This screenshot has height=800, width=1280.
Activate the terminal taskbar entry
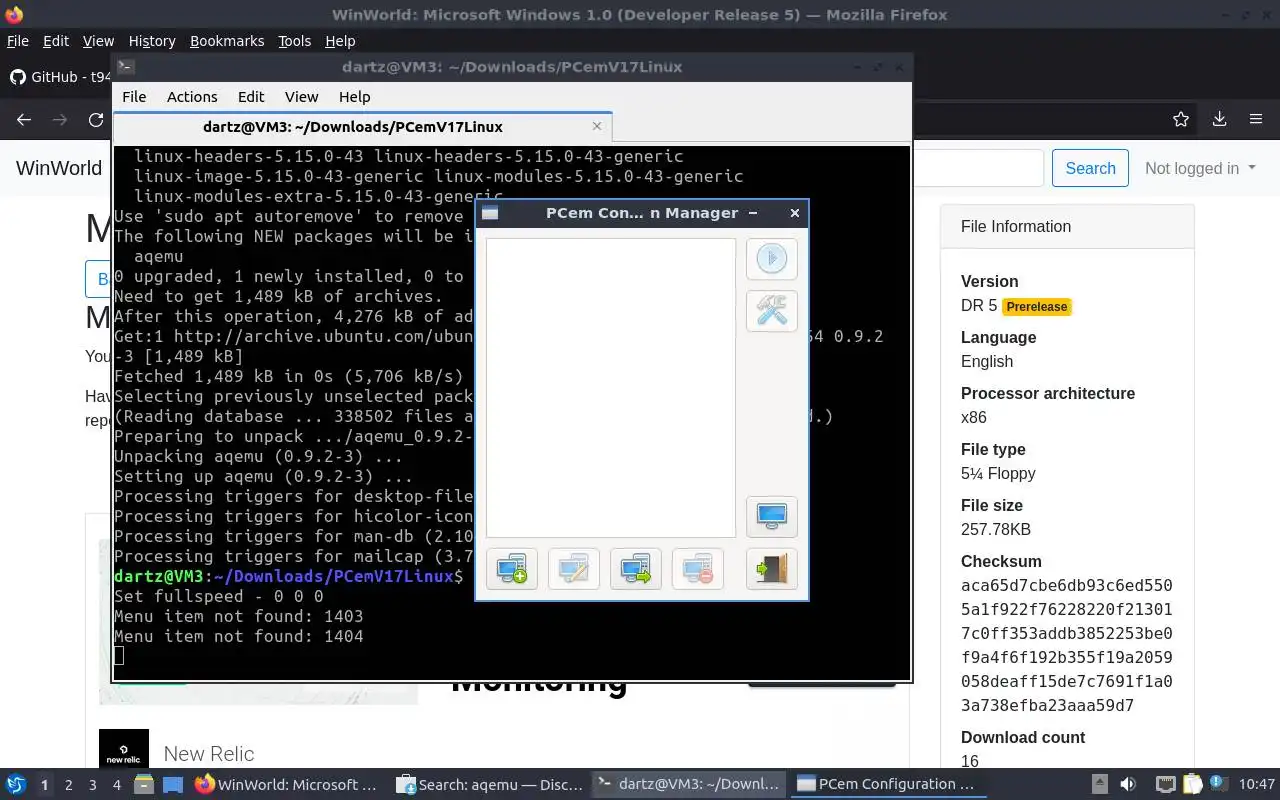(690, 785)
